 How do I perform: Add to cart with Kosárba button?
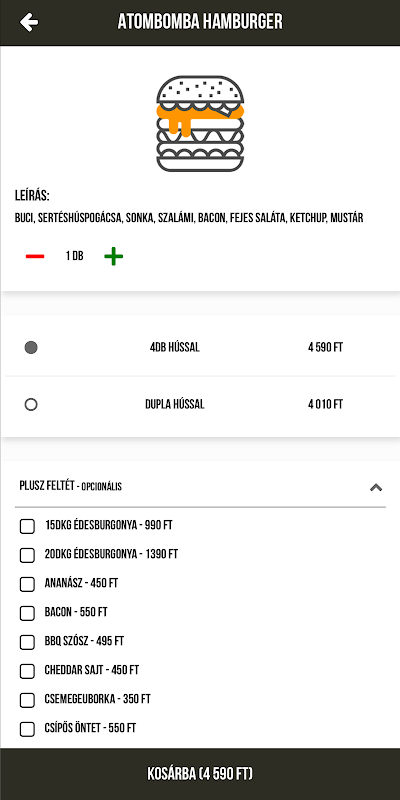tap(200, 774)
